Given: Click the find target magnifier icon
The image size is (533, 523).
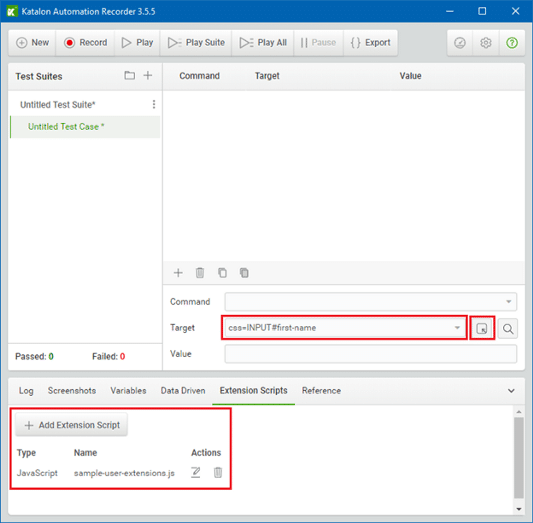Looking at the screenshot, I should point(508,329).
